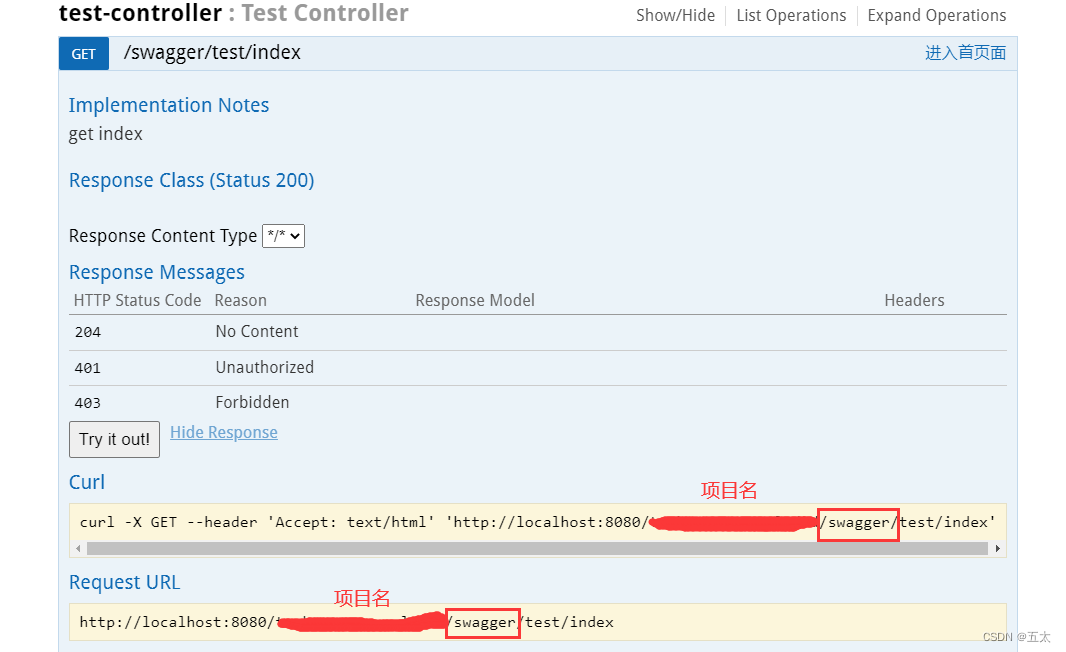Click the Response Model column header
The height and width of the screenshot is (652, 1066).
(475, 301)
